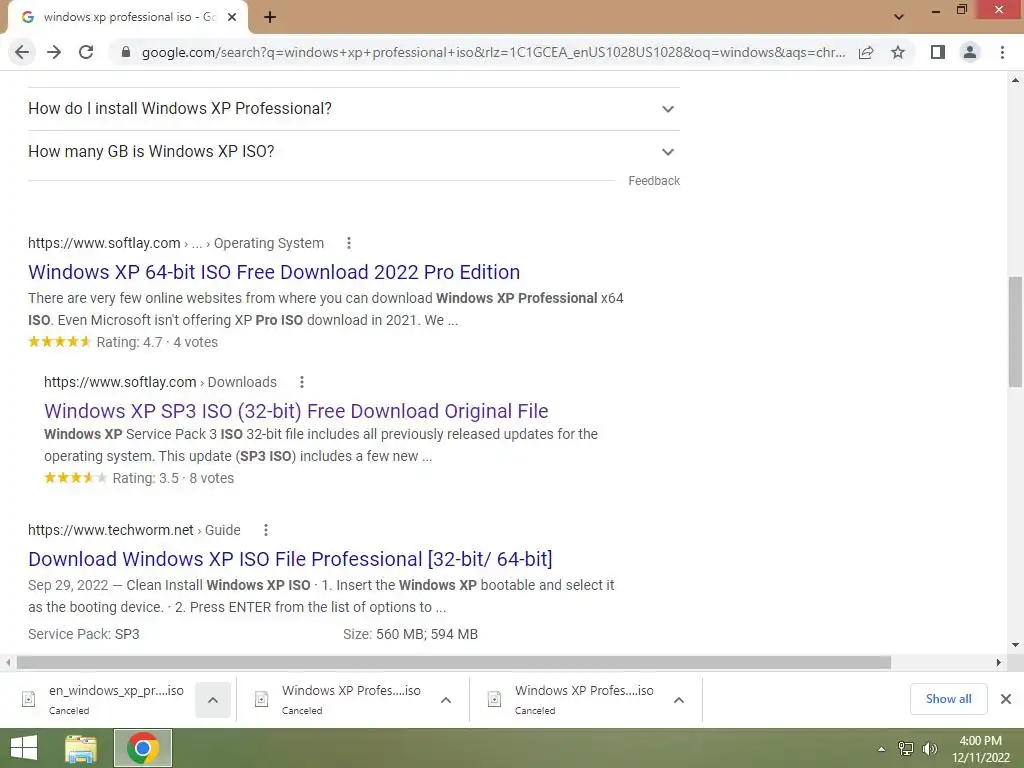
Task: Expand options for last Windows XP Profes....iso download
Action: point(679,699)
